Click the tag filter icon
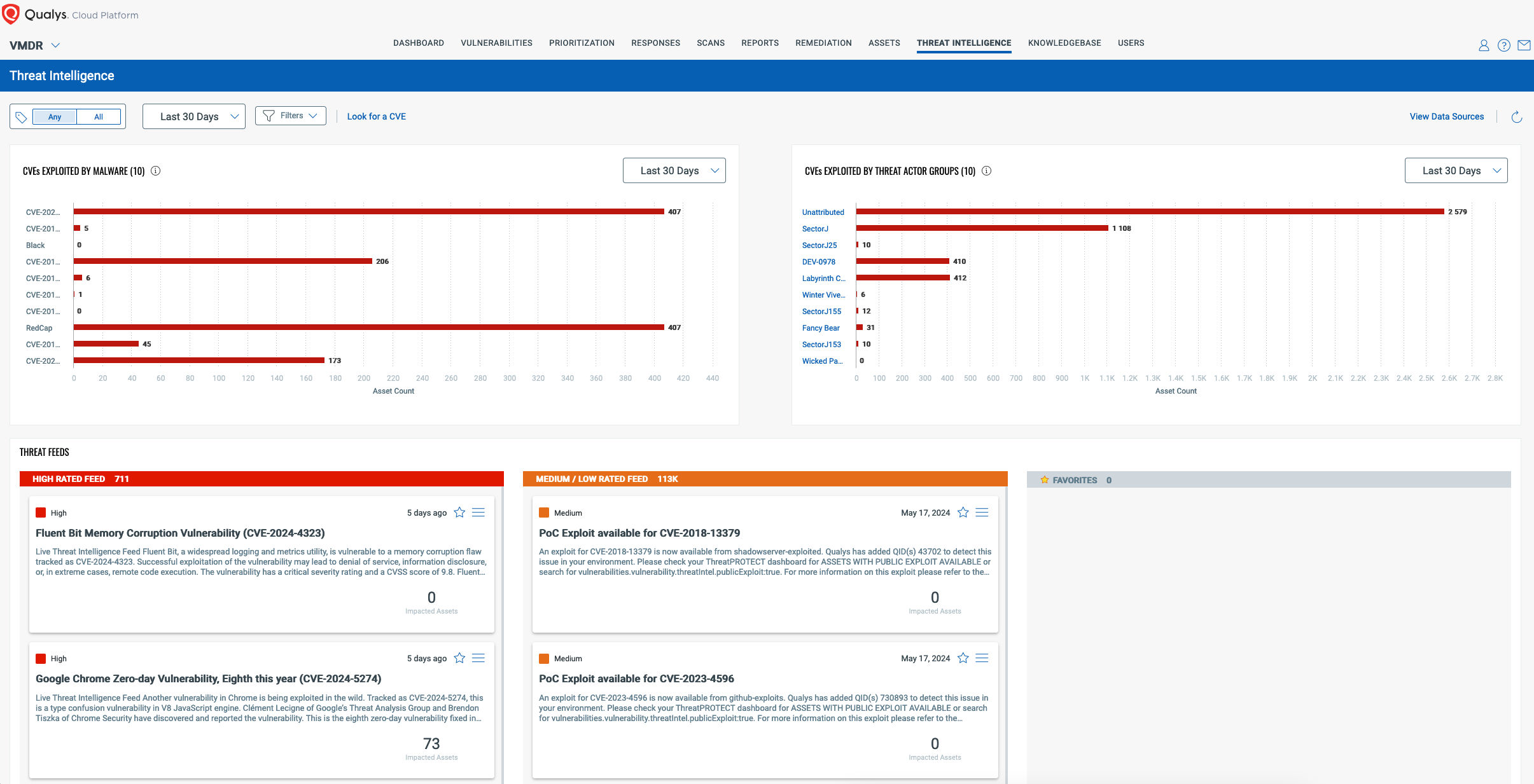Screen dimensions: 1534x784 (21, 116)
